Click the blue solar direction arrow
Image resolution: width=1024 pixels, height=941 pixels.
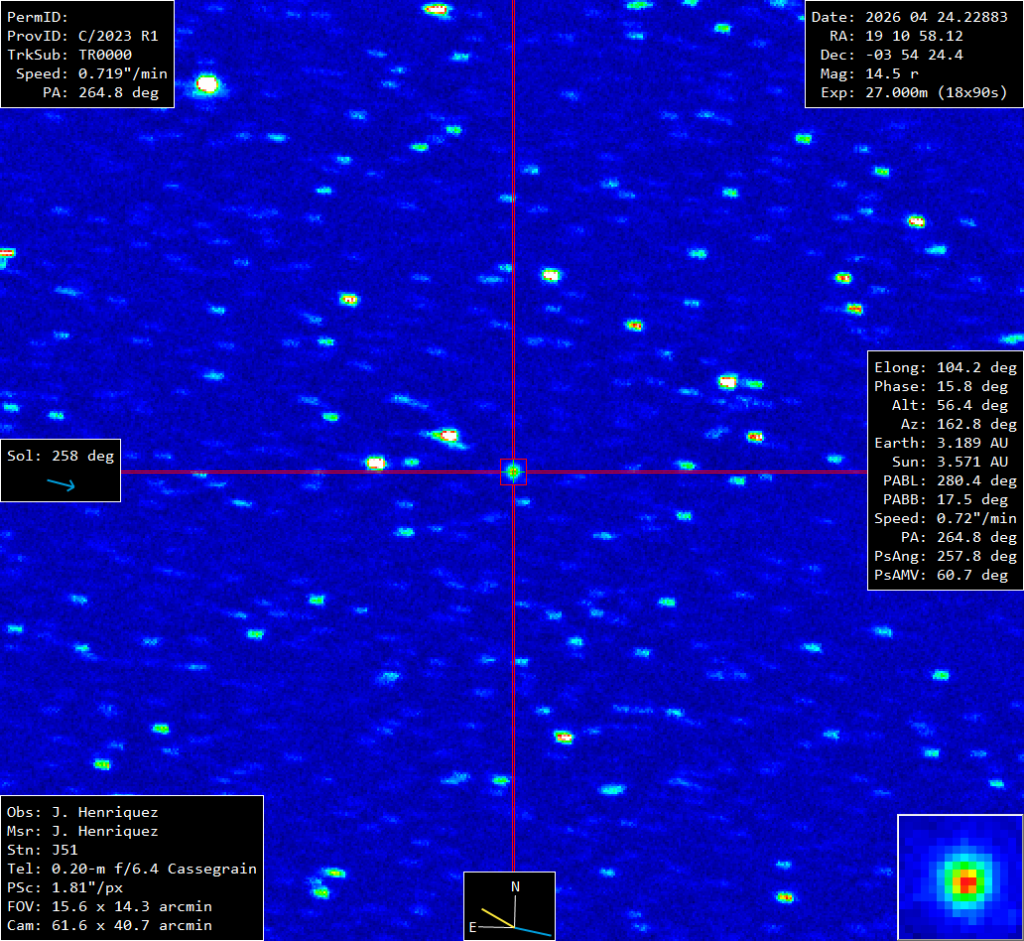[61, 484]
